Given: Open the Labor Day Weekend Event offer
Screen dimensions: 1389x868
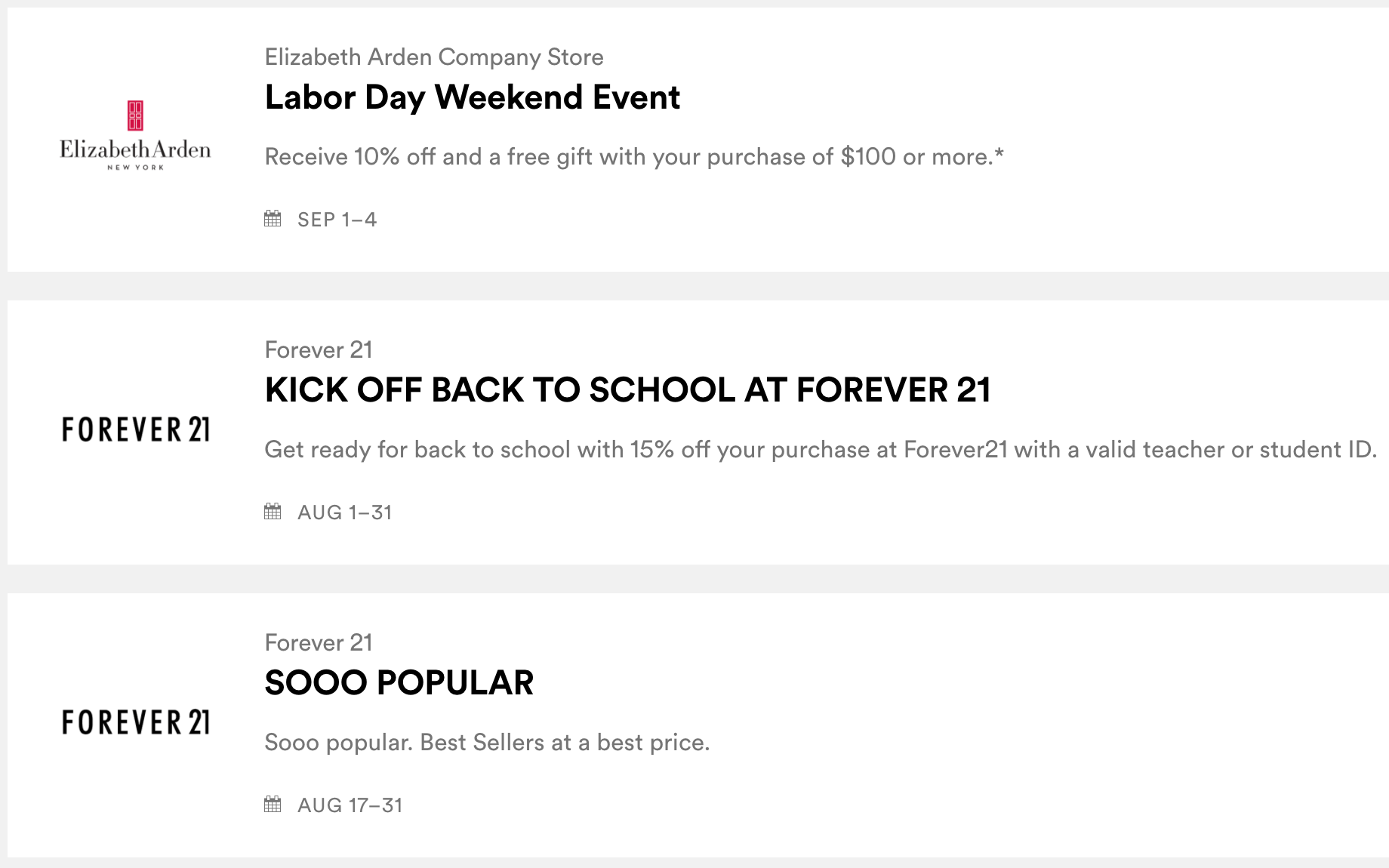Looking at the screenshot, I should click(472, 97).
